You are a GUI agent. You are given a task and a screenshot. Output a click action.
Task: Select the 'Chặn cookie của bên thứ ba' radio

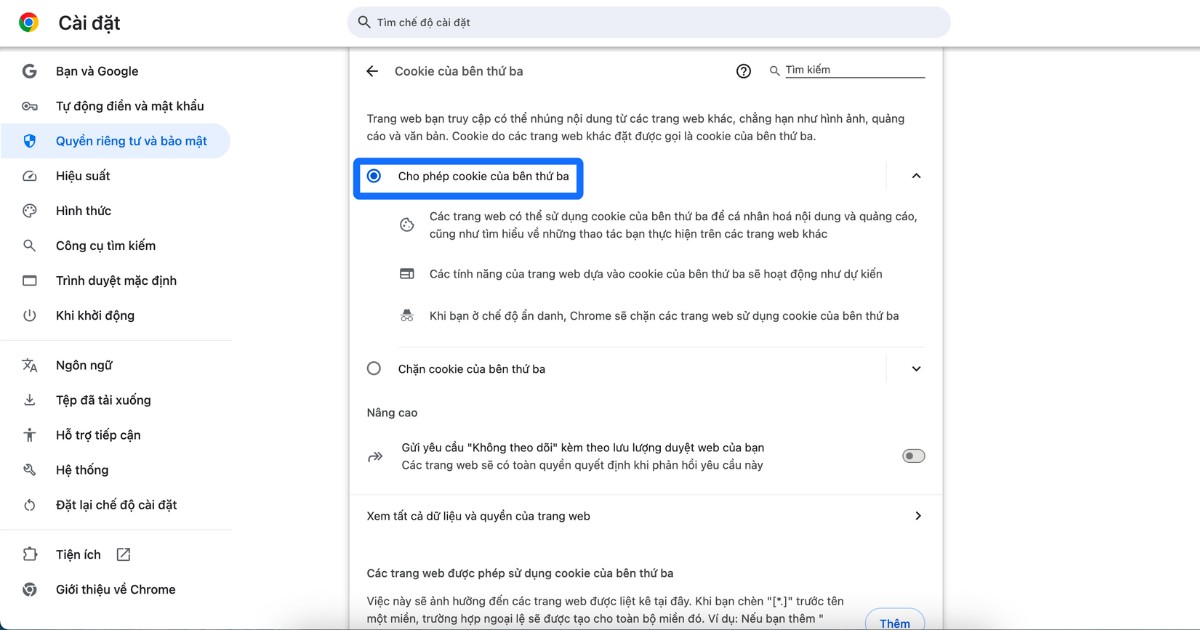(x=374, y=368)
